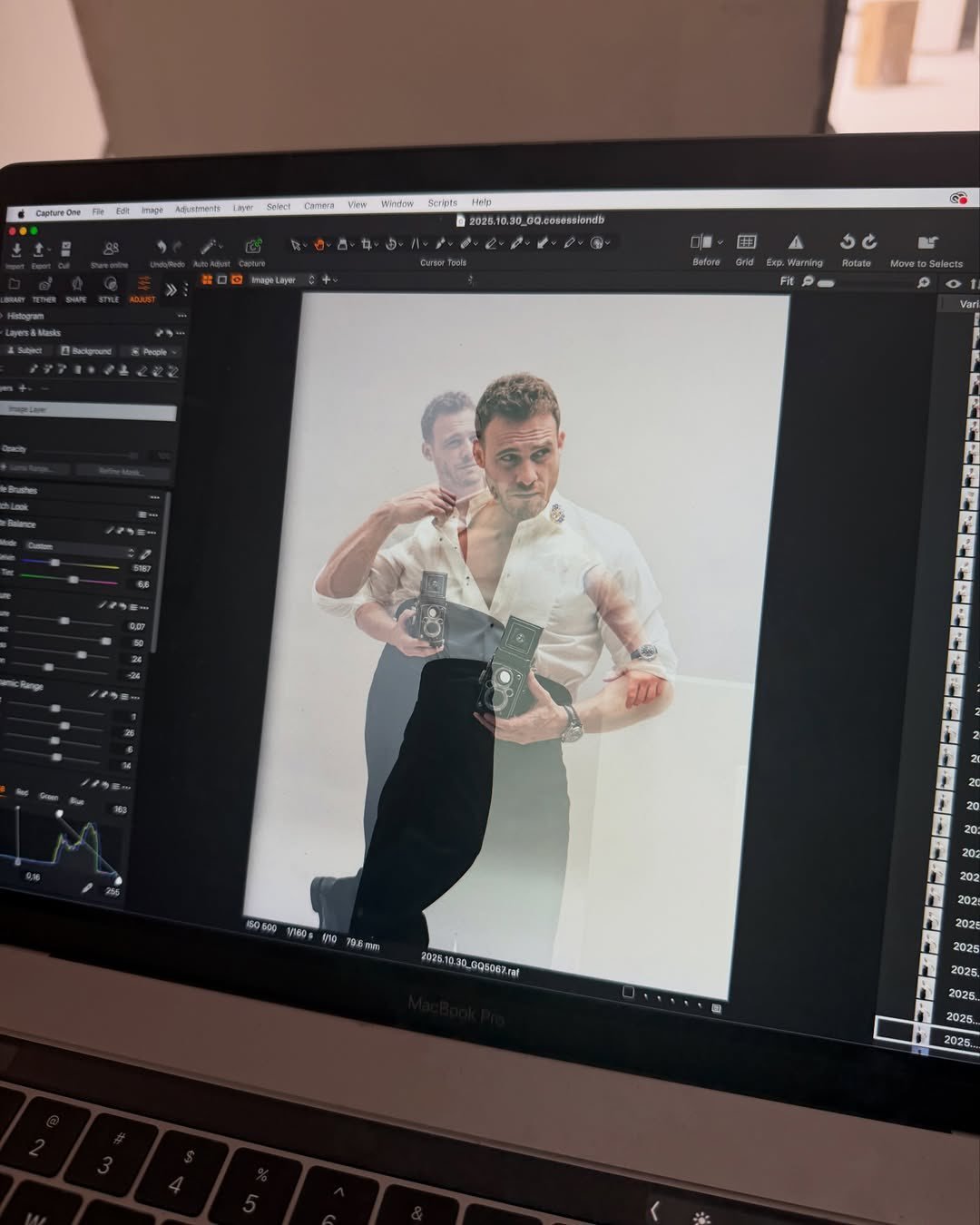Click zoom in magnifier above the browser
Screen dimensions: 980x1225
click(x=924, y=282)
